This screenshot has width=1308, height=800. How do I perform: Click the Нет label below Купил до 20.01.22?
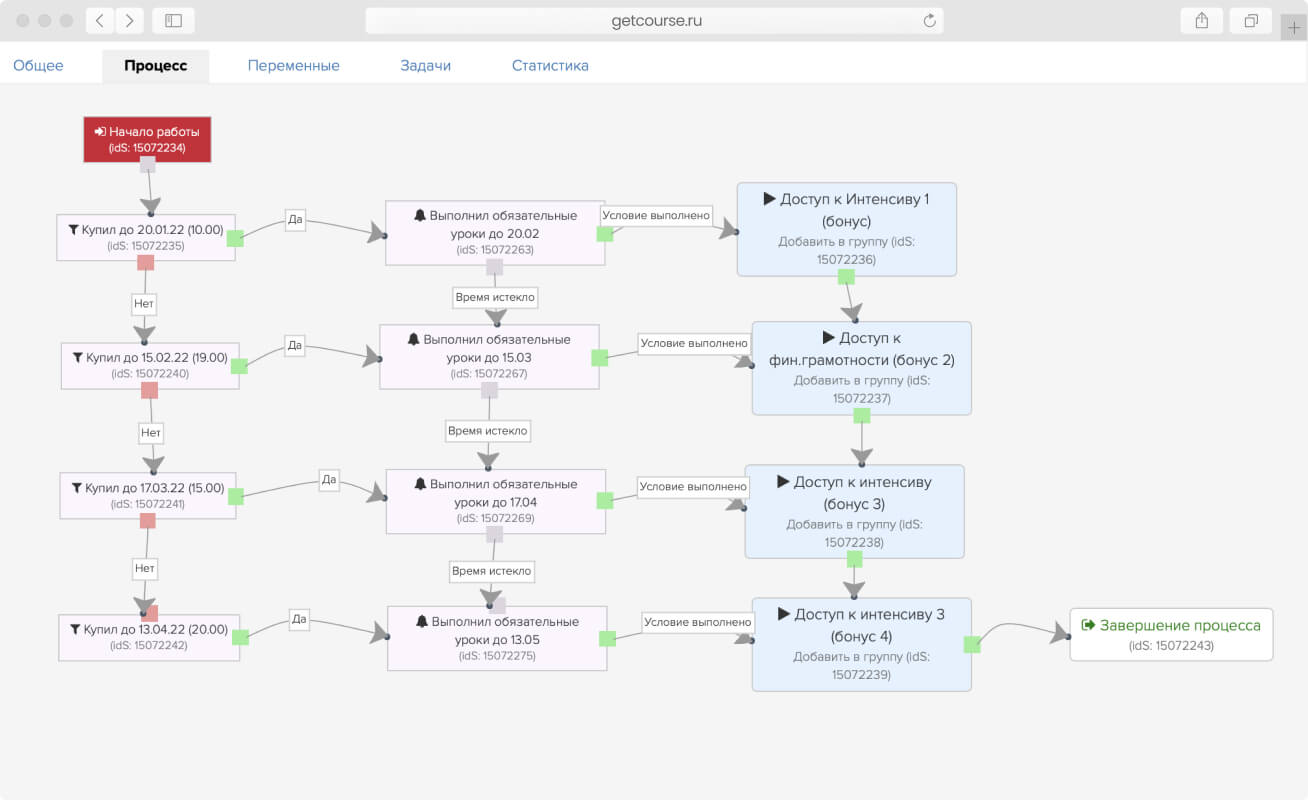(144, 302)
